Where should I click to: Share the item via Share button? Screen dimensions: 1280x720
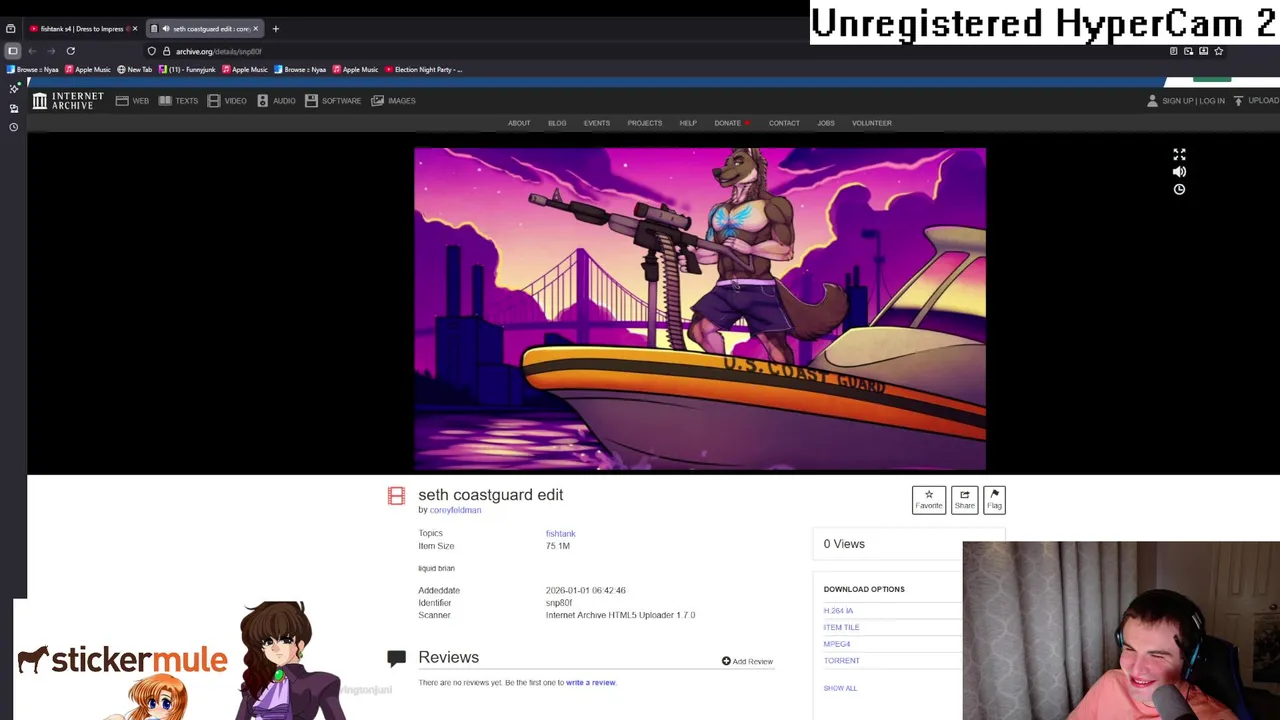point(964,499)
